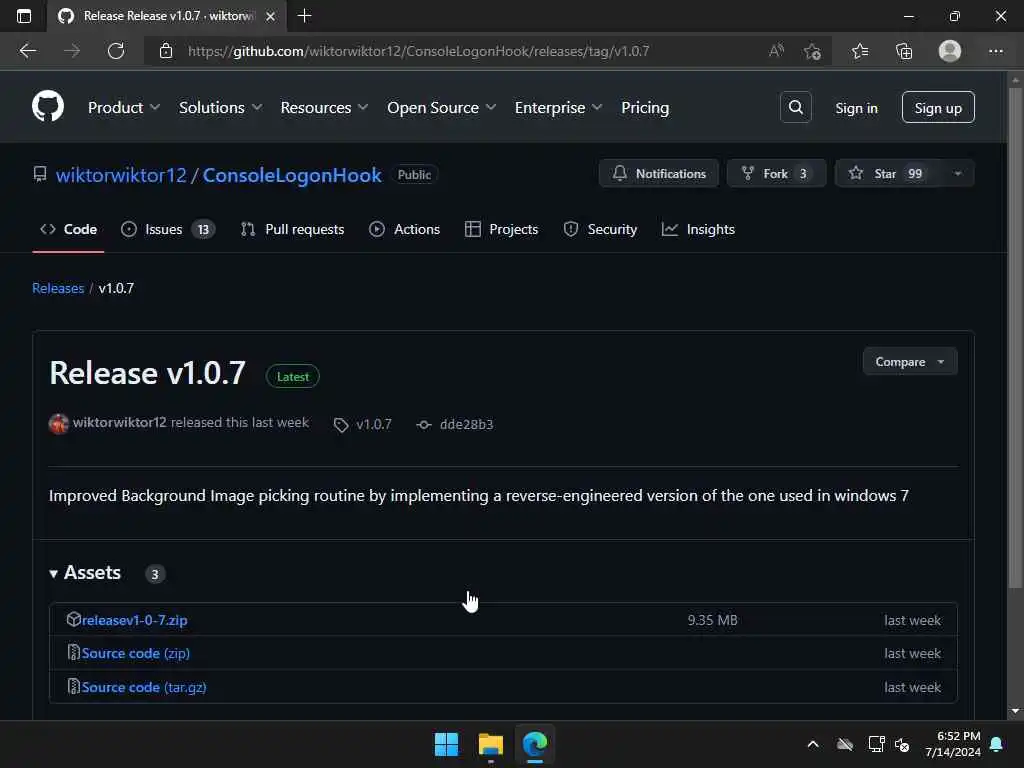Click the tag icon next to v1.0.7
The image size is (1024, 768).
tap(340, 425)
